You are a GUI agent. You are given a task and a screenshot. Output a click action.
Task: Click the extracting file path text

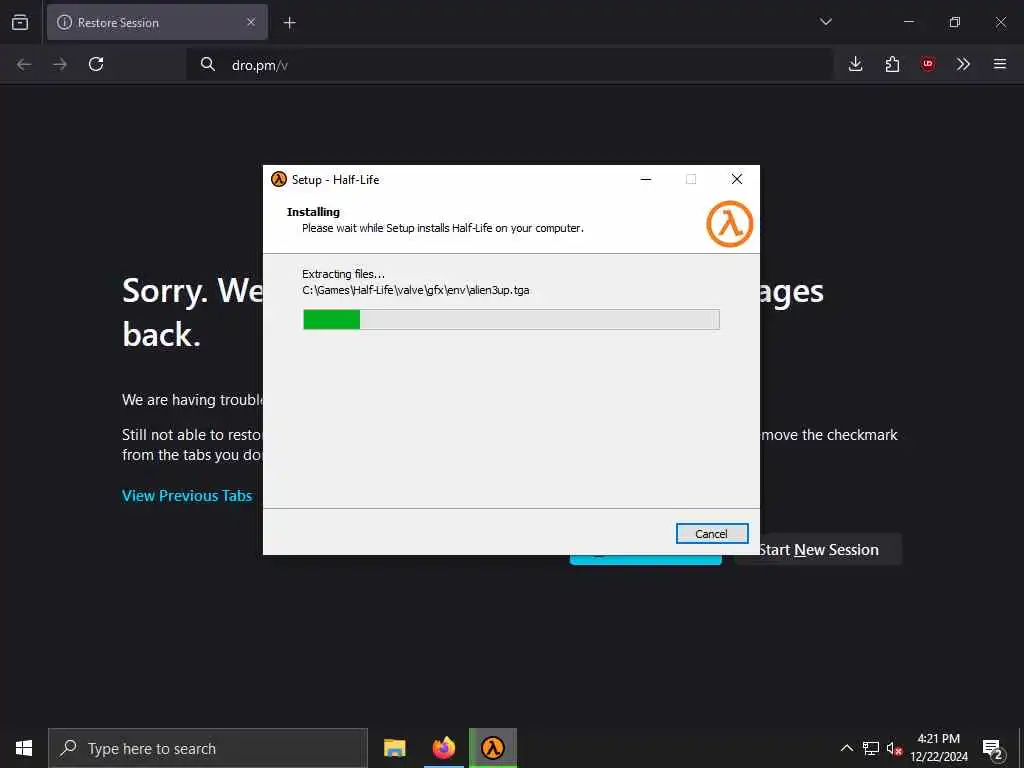[415, 290]
